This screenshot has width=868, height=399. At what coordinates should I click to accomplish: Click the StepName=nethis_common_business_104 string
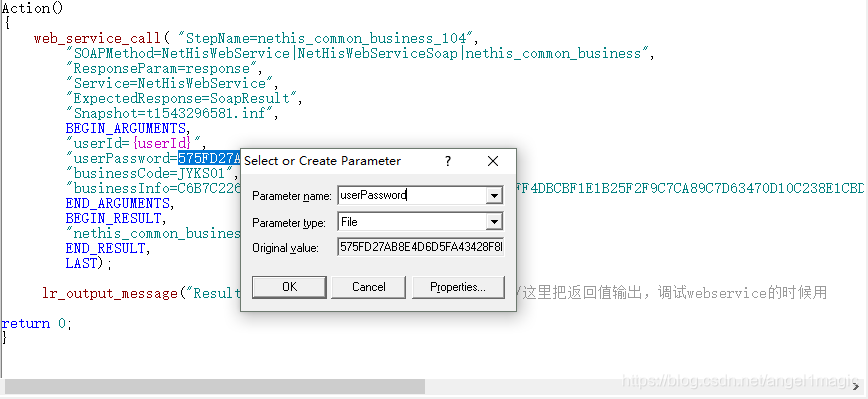click(x=328, y=39)
